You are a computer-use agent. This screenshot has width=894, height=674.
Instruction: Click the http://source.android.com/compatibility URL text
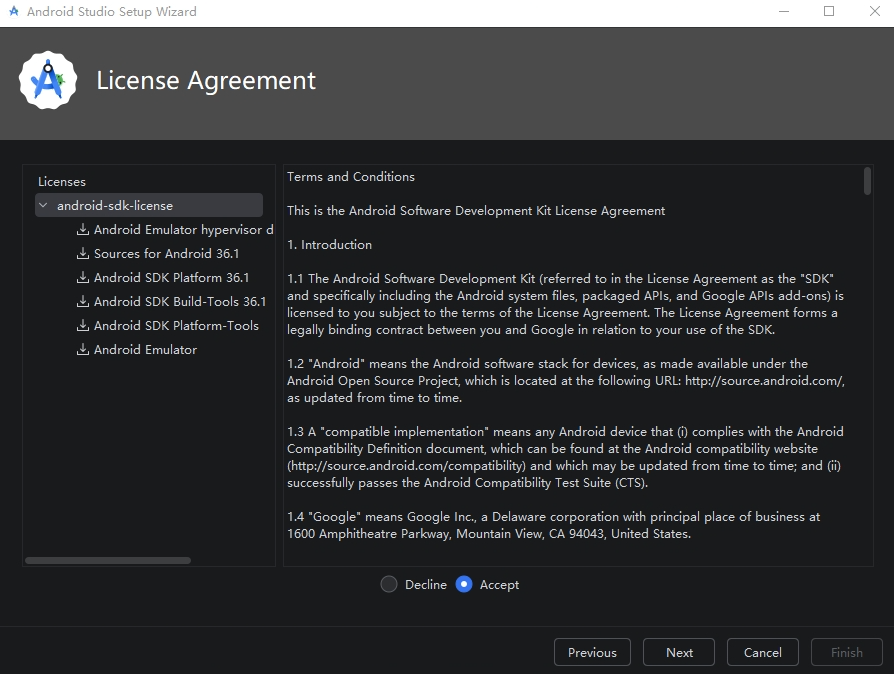tap(406, 466)
